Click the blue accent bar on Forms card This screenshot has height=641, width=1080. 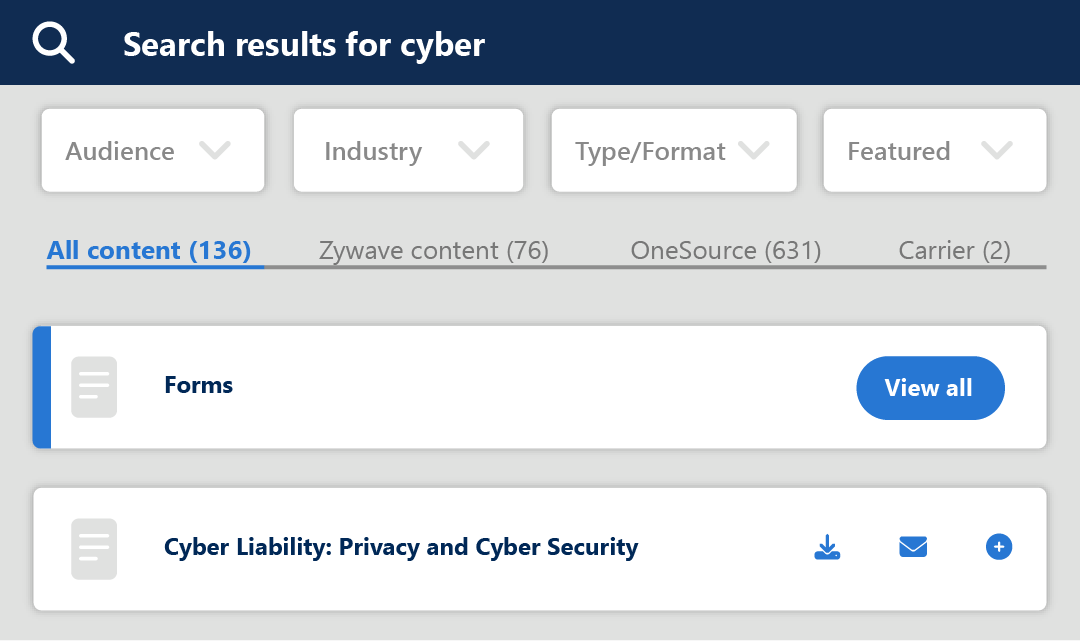coord(41,387)
